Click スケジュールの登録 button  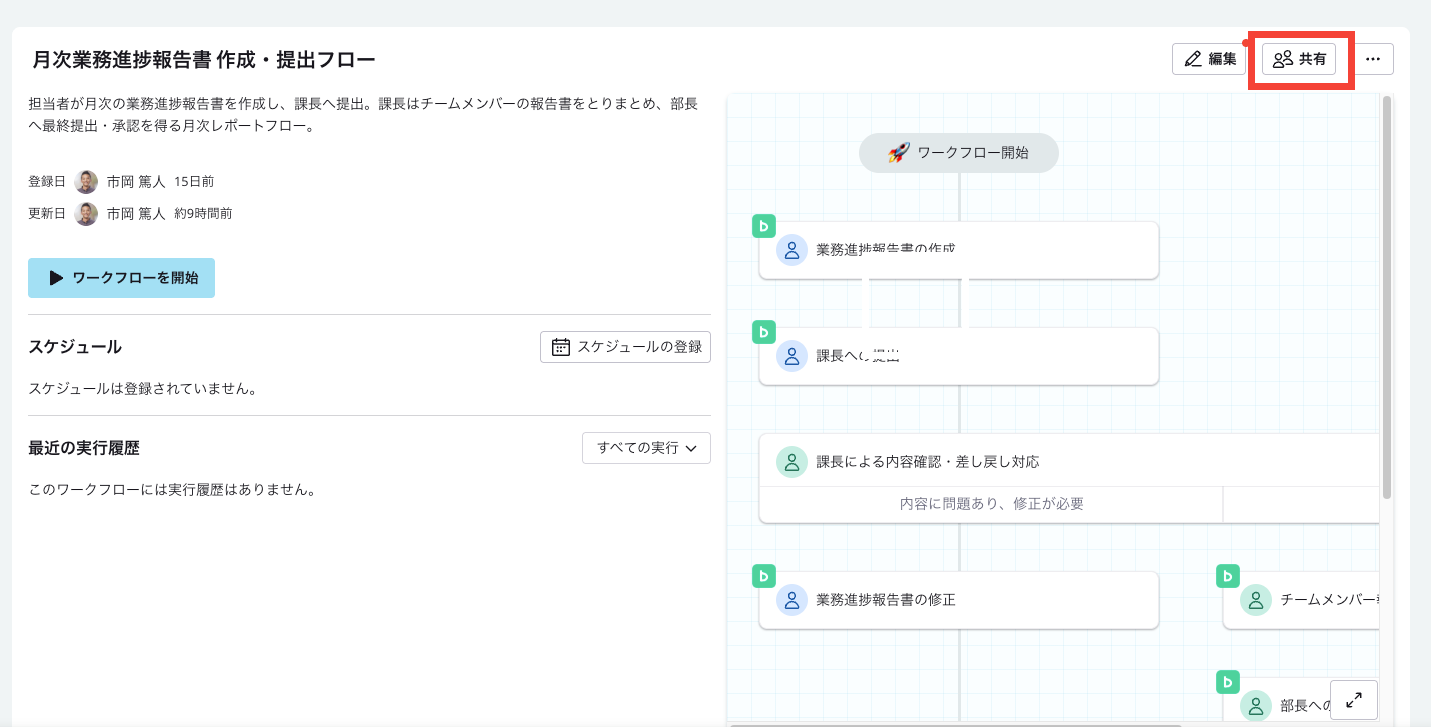point(626,347)
